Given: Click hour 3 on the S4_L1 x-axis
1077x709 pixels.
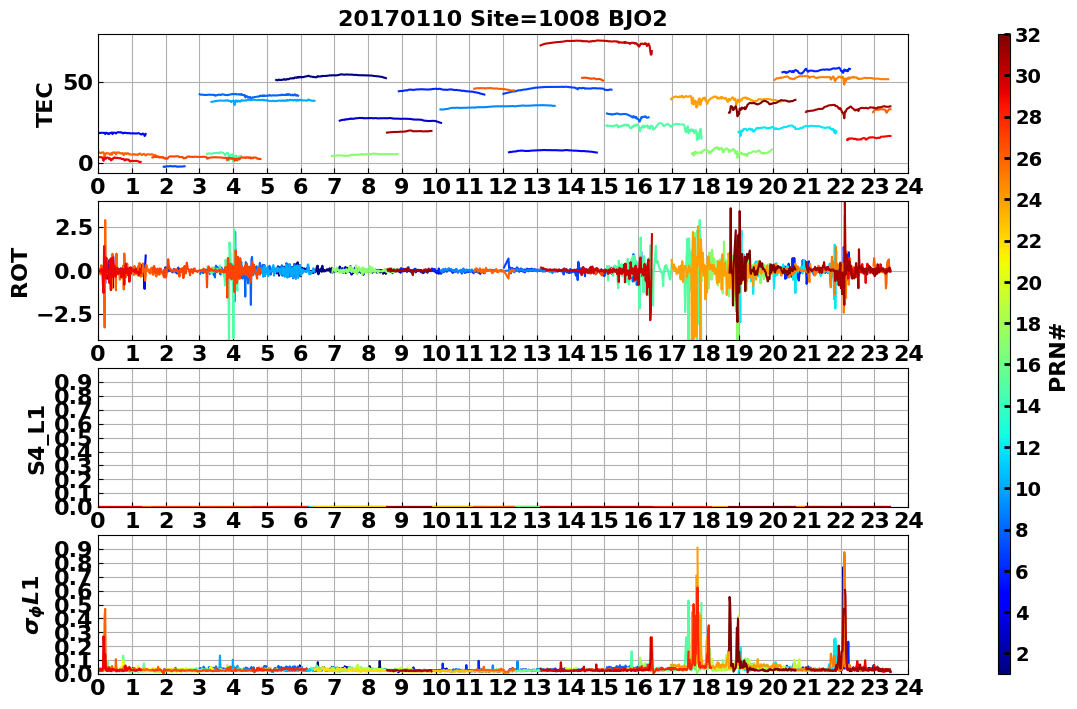Looking at the screenshot, I should tap(200, 521).
